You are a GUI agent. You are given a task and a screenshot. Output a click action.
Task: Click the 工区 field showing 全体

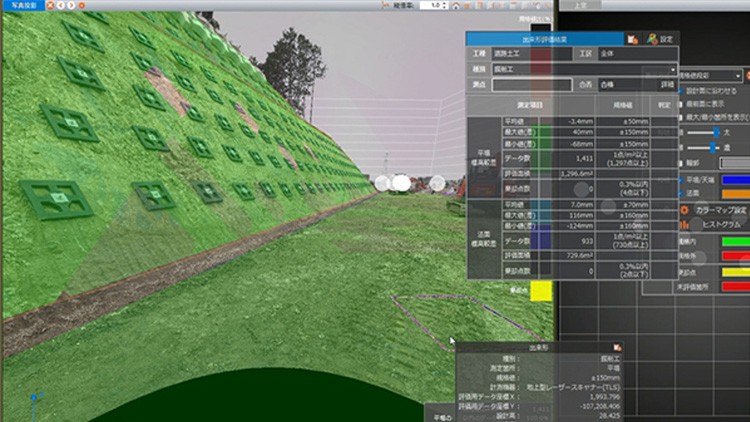pyautogui.click(x=638, y=54)
